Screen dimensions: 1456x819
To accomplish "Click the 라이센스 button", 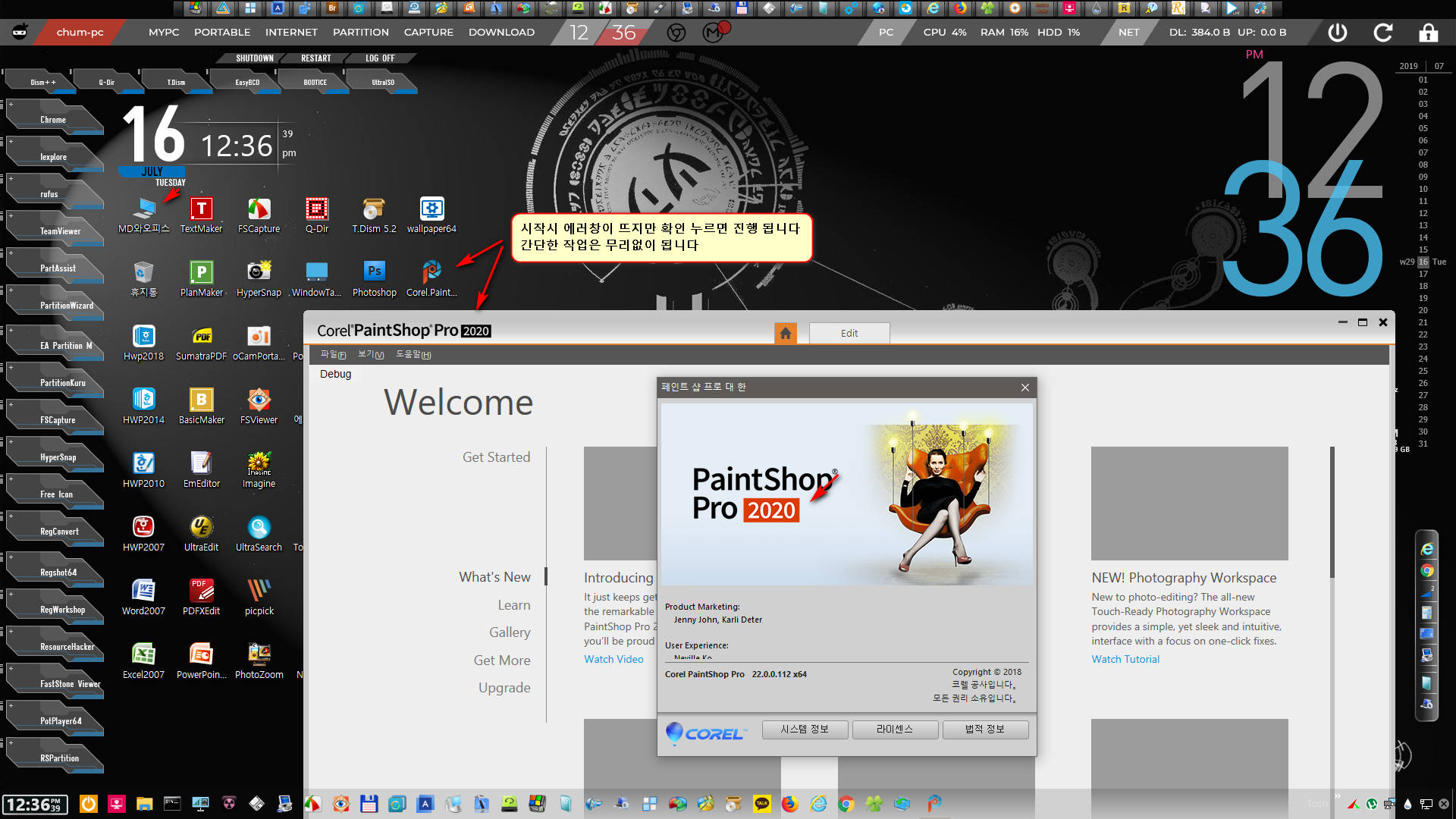I will click(895, 730).
